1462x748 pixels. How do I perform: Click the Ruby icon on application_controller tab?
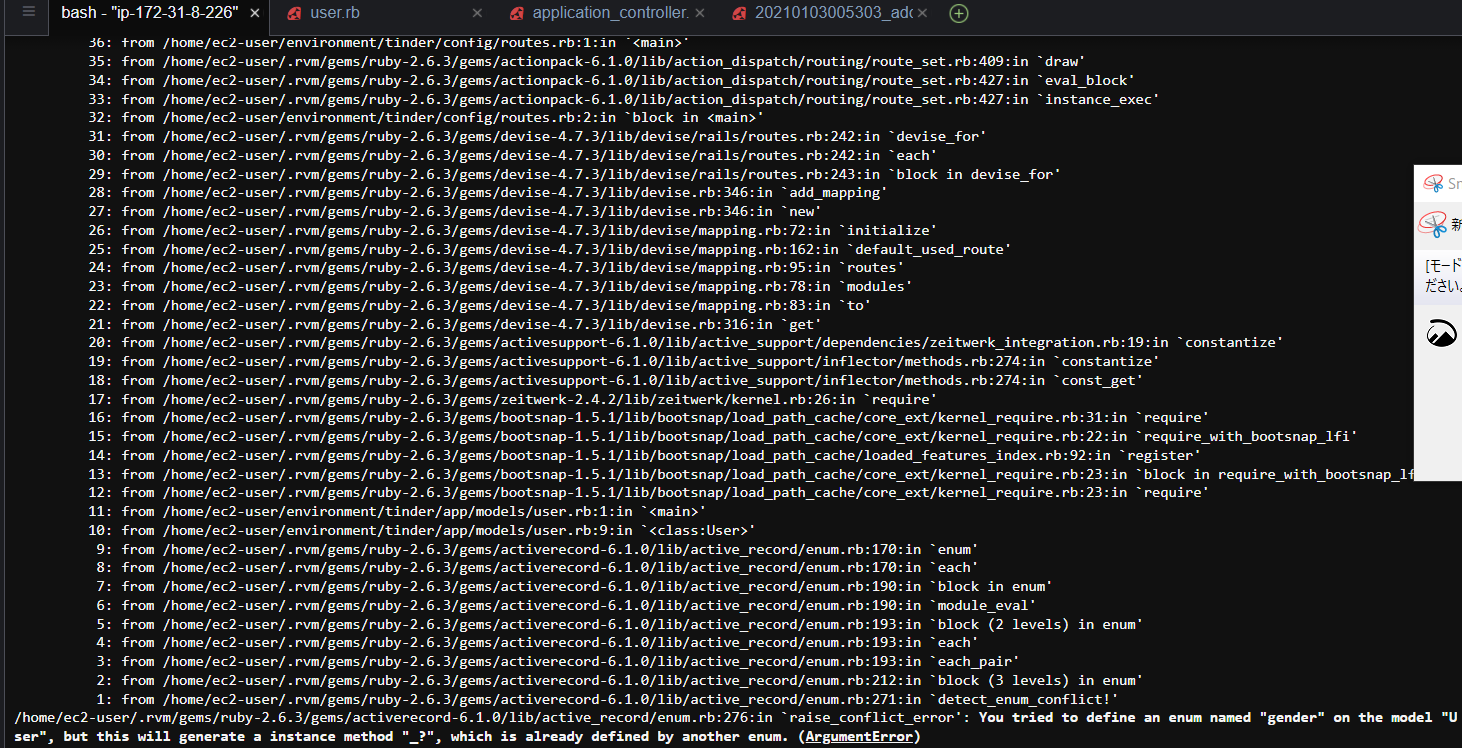coord(517,13)
